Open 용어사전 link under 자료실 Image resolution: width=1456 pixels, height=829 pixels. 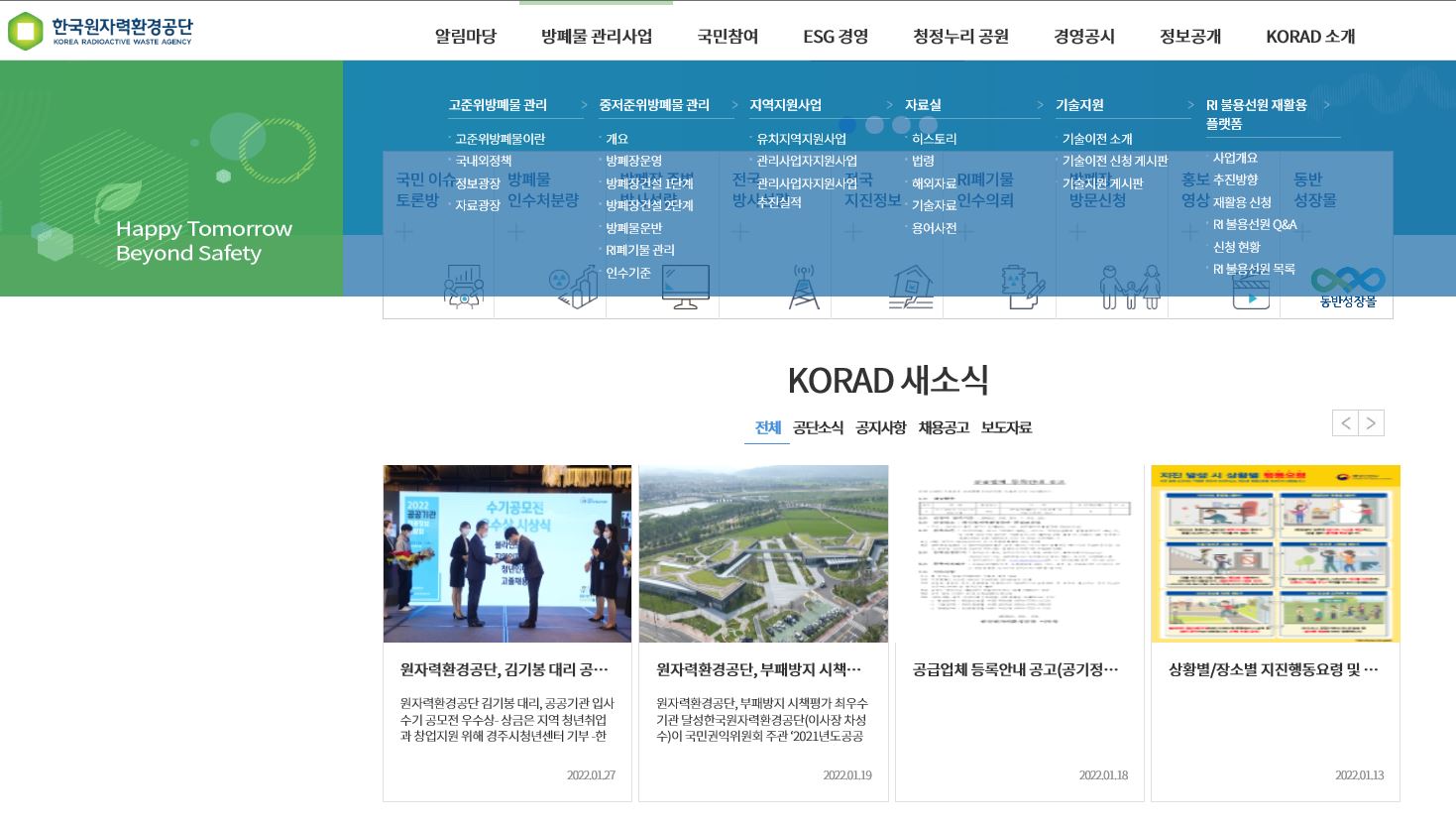coord(934,228)
